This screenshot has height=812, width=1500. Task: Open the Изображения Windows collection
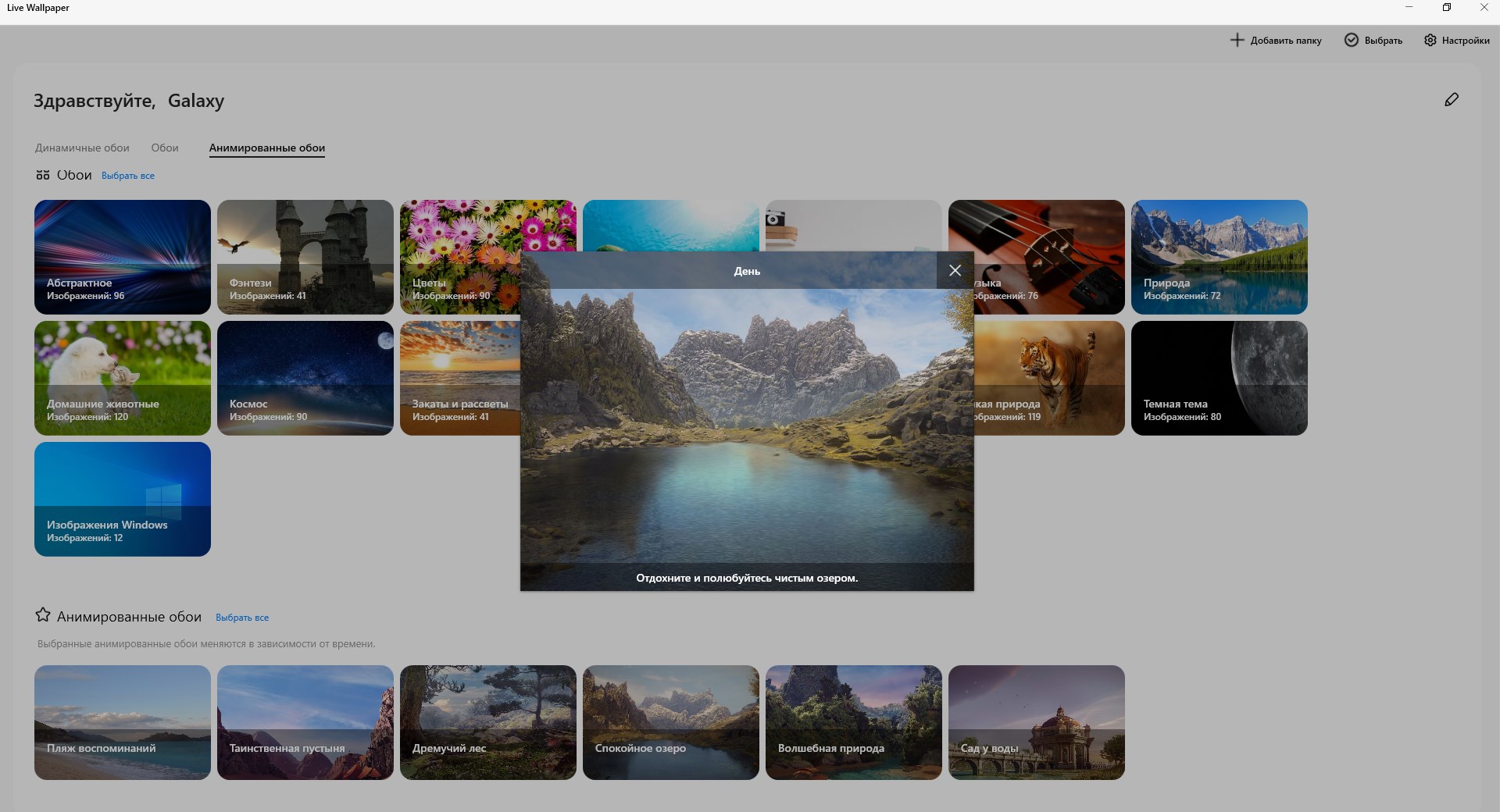pyautogui.click(x=123, y=499)
